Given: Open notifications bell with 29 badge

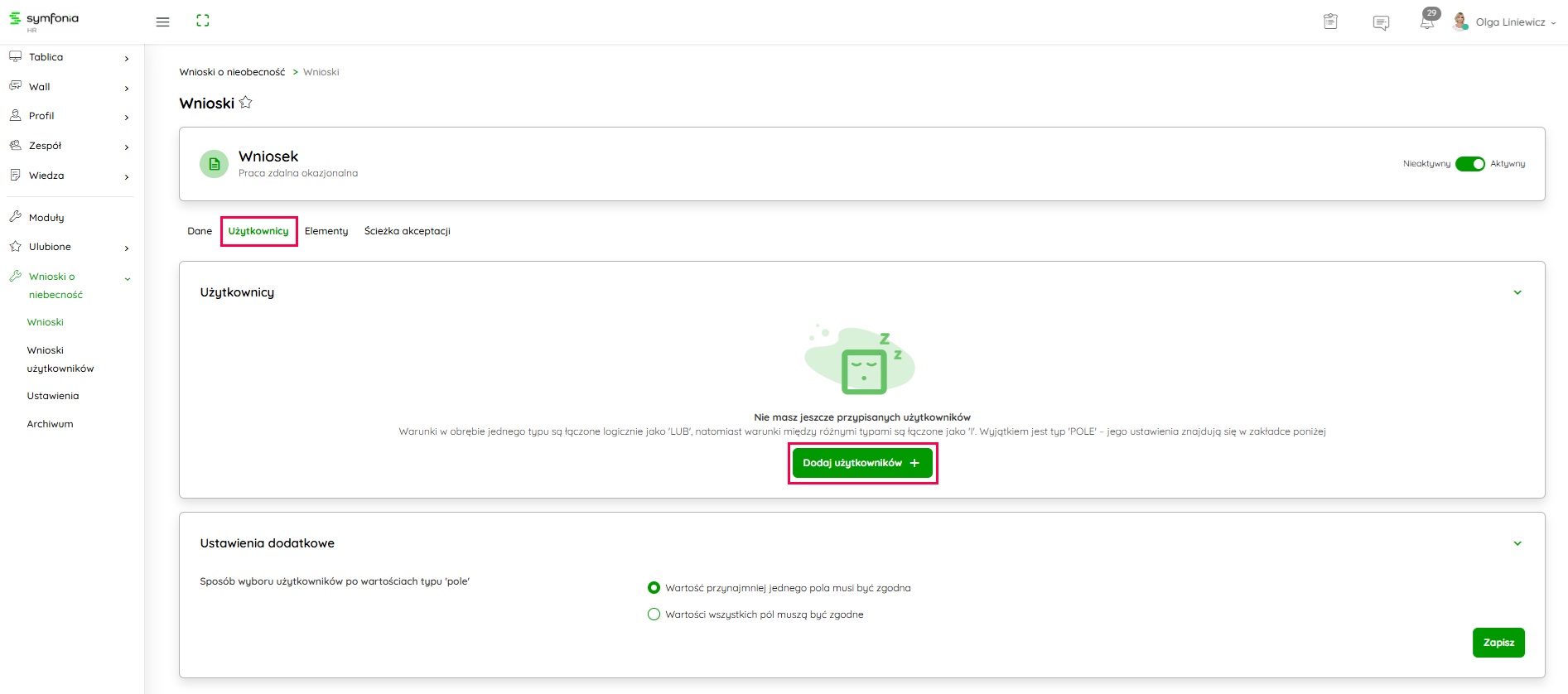Looking at the screenshot, I should (x=1426, y=22).
